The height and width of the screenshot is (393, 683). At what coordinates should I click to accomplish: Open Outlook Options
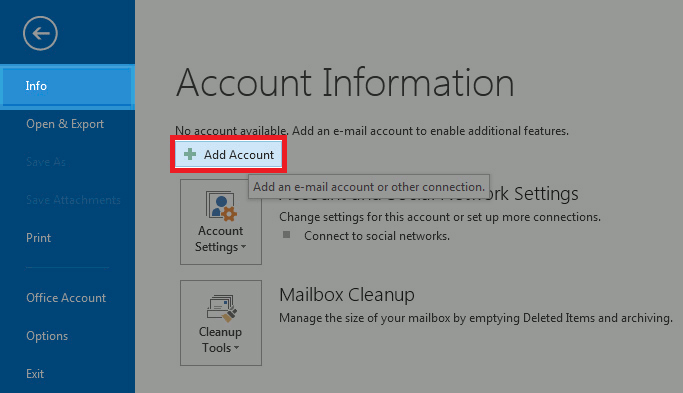pos(47,336)
